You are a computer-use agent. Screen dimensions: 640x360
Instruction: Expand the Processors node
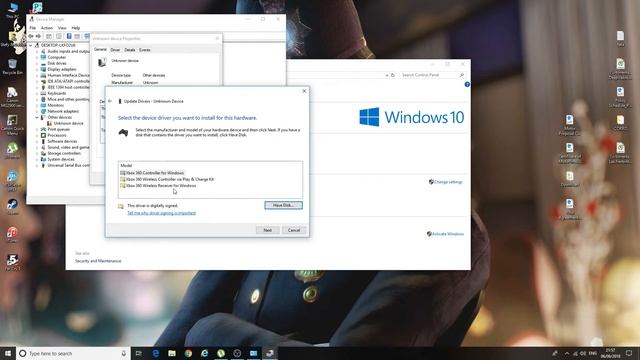point(37,135)
